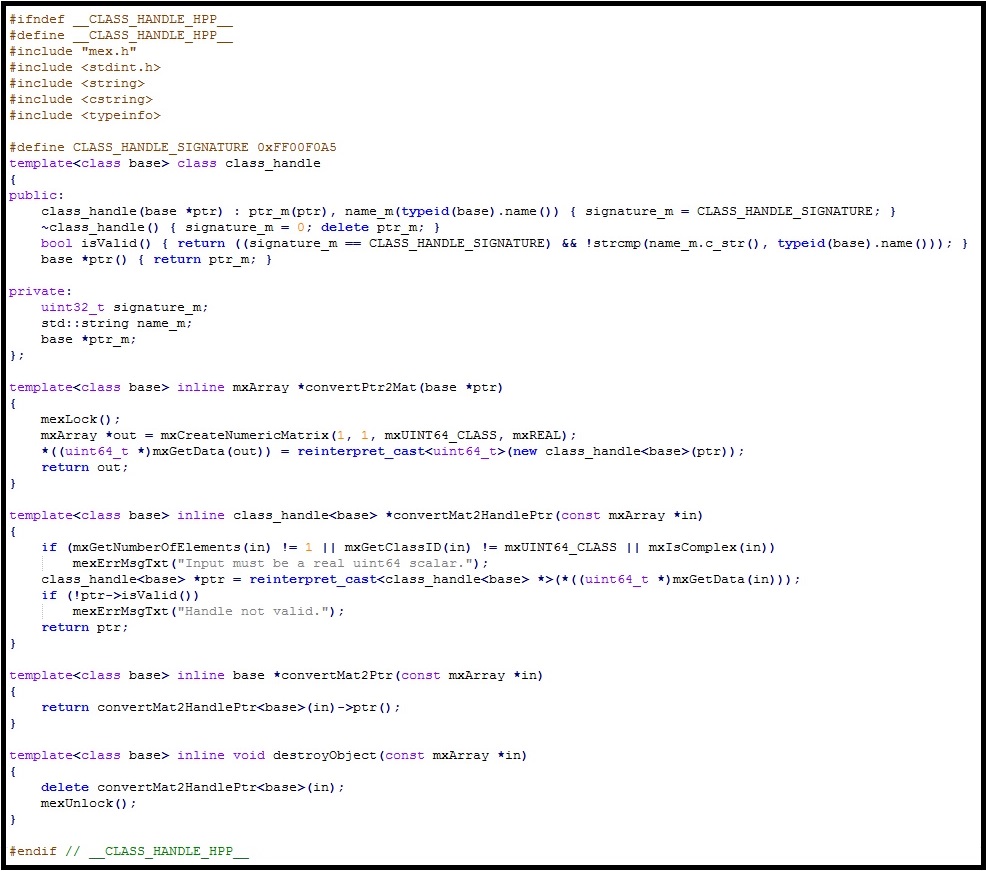986x871 pixels.
Task: Click the convertPtr2Mat function signature line
Action: coord(257,387)
